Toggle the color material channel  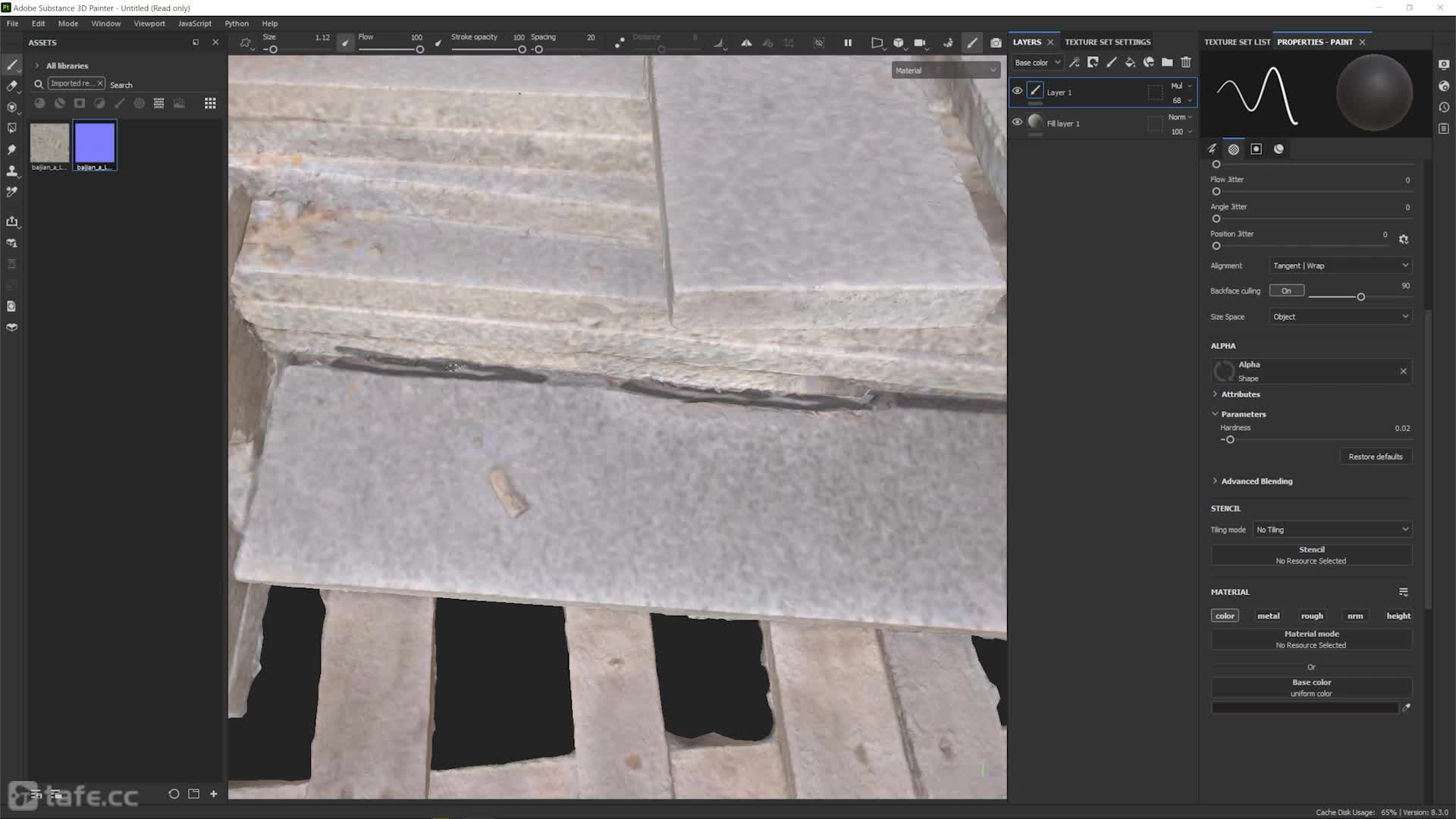point(1225,616)
